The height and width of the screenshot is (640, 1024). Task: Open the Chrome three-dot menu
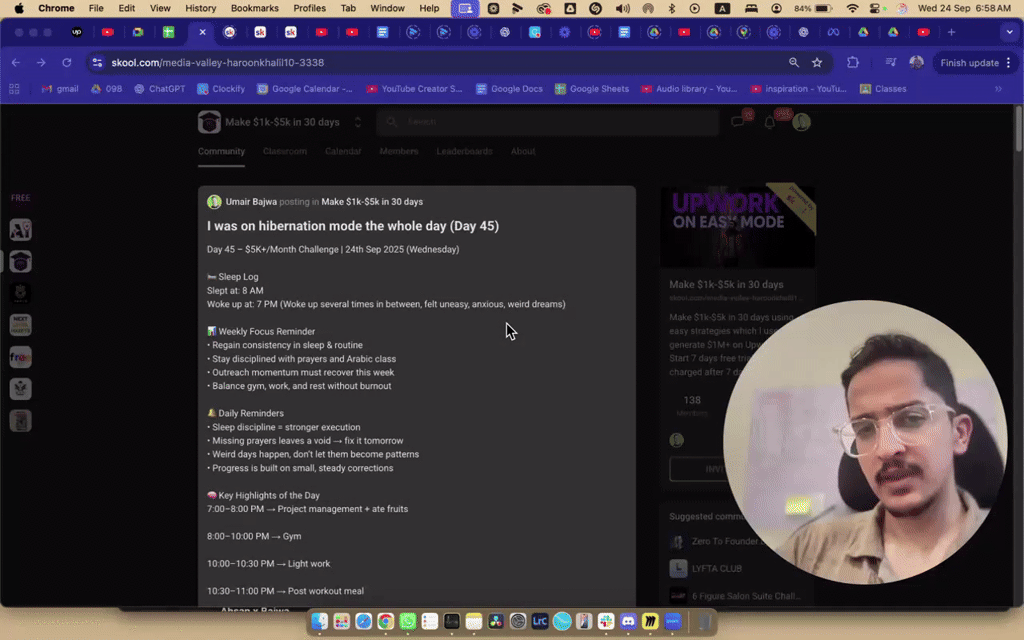1009,63
